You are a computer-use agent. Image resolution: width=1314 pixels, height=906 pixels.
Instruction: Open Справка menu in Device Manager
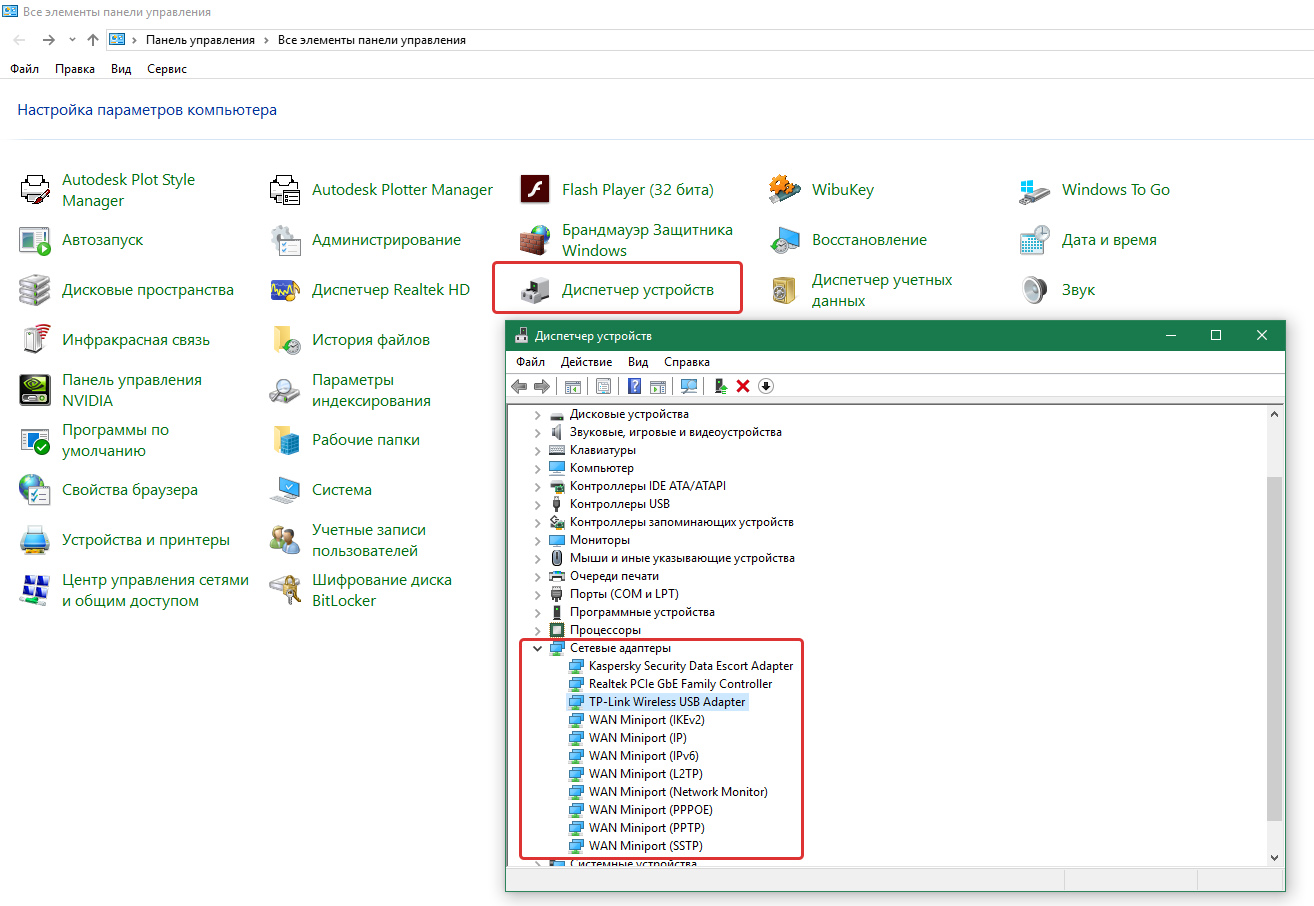point(687,362)
